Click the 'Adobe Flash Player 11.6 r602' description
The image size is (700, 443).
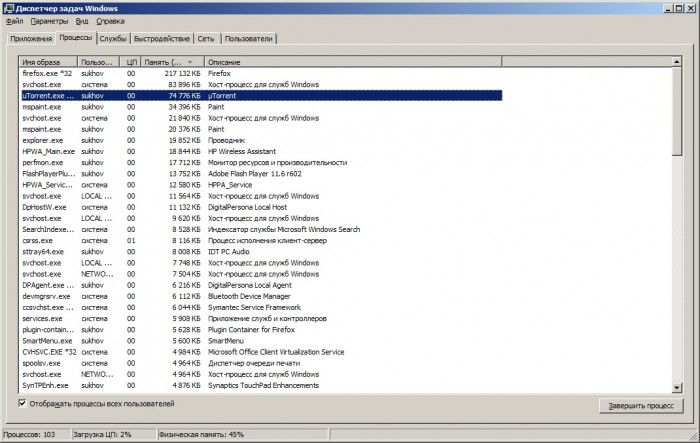254,174
